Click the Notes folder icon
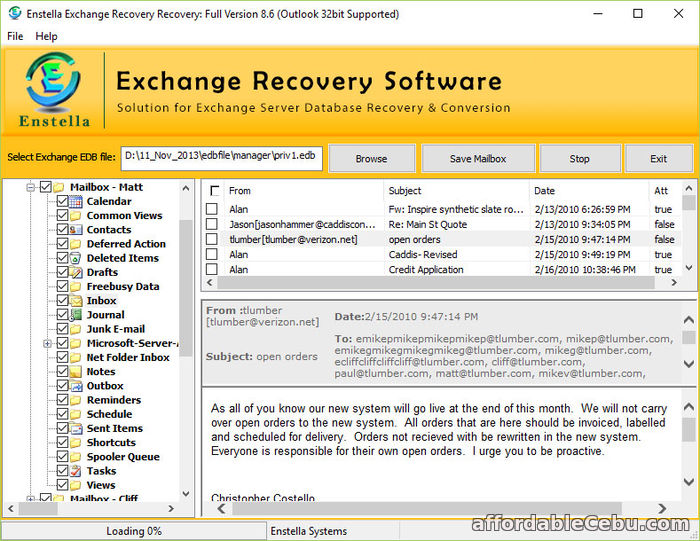The height and width of the screenshot is (541, 700). 76,371
